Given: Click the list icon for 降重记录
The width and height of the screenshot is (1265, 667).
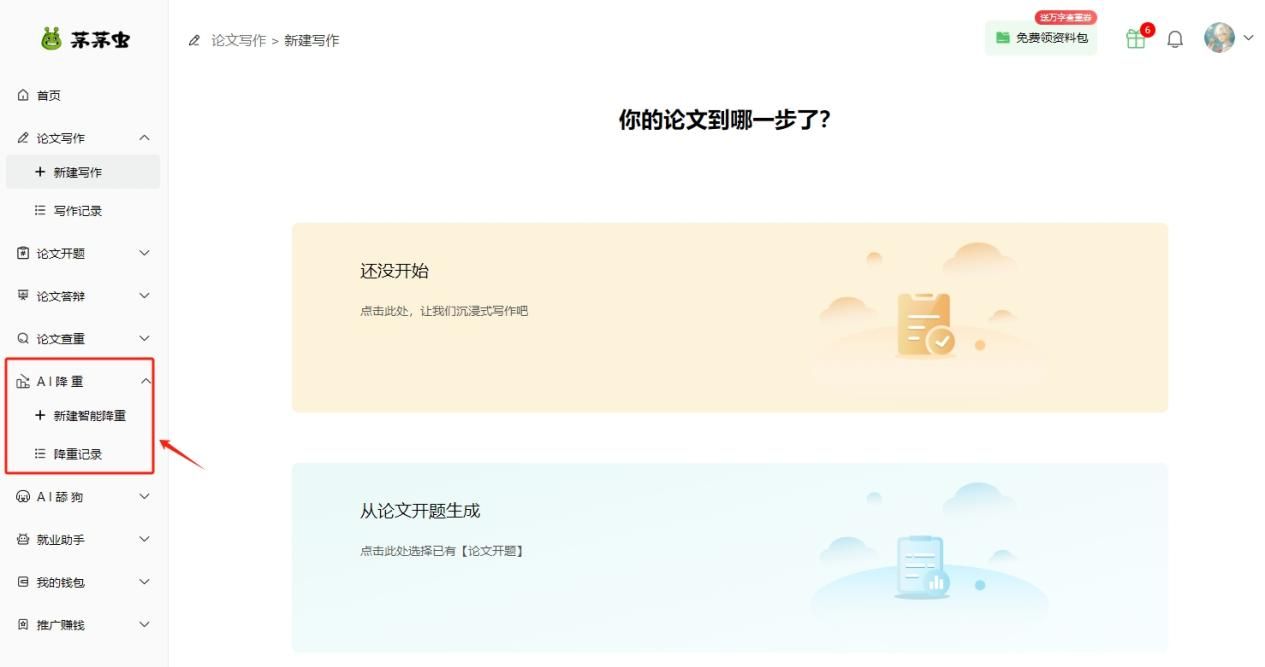Looking at the screenshot, I should click(x=40, y=454).
